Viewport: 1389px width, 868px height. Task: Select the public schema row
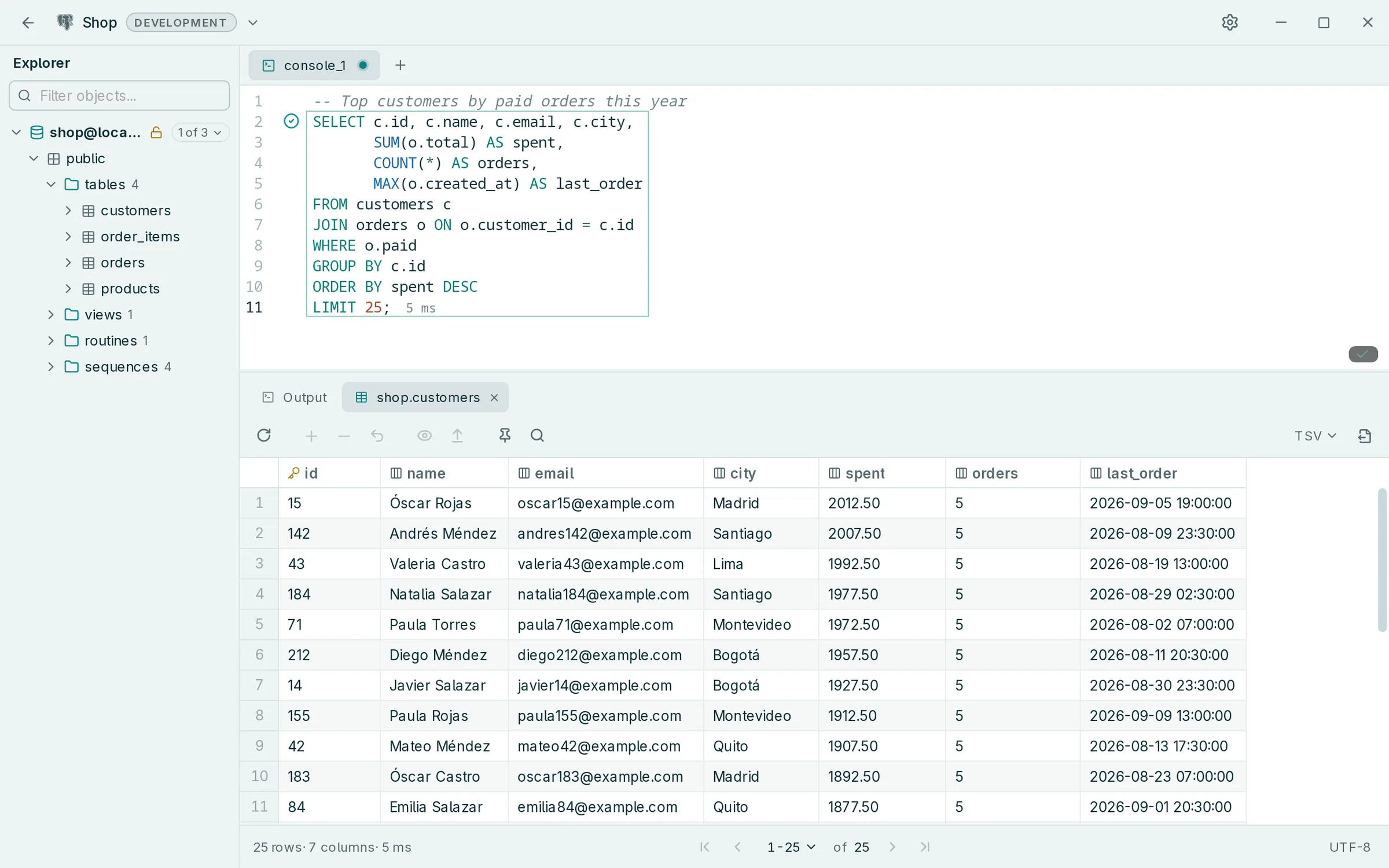[120, 159]
